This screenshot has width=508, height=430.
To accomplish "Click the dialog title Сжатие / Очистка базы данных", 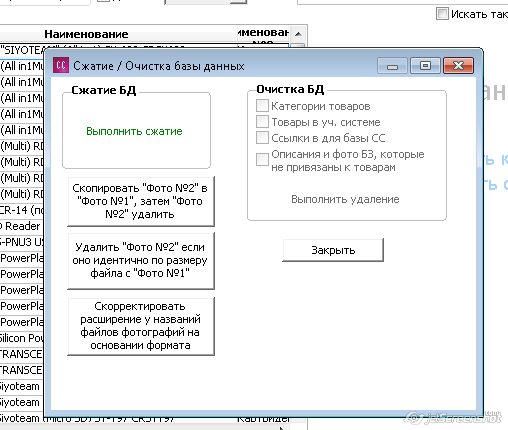I will click(159, 66).
